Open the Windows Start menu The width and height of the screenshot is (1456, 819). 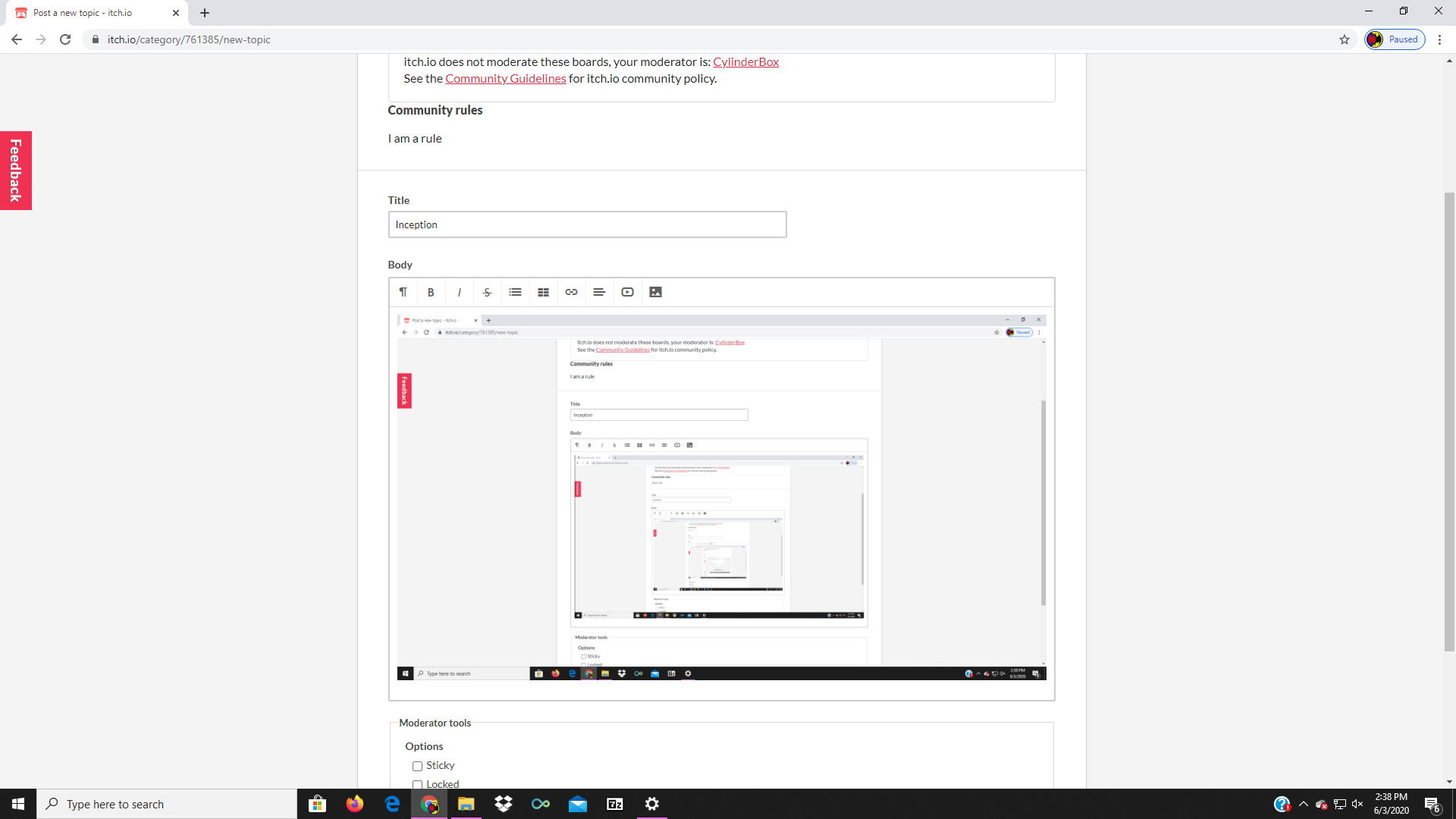pyautogui.click(x=18, y=804)
